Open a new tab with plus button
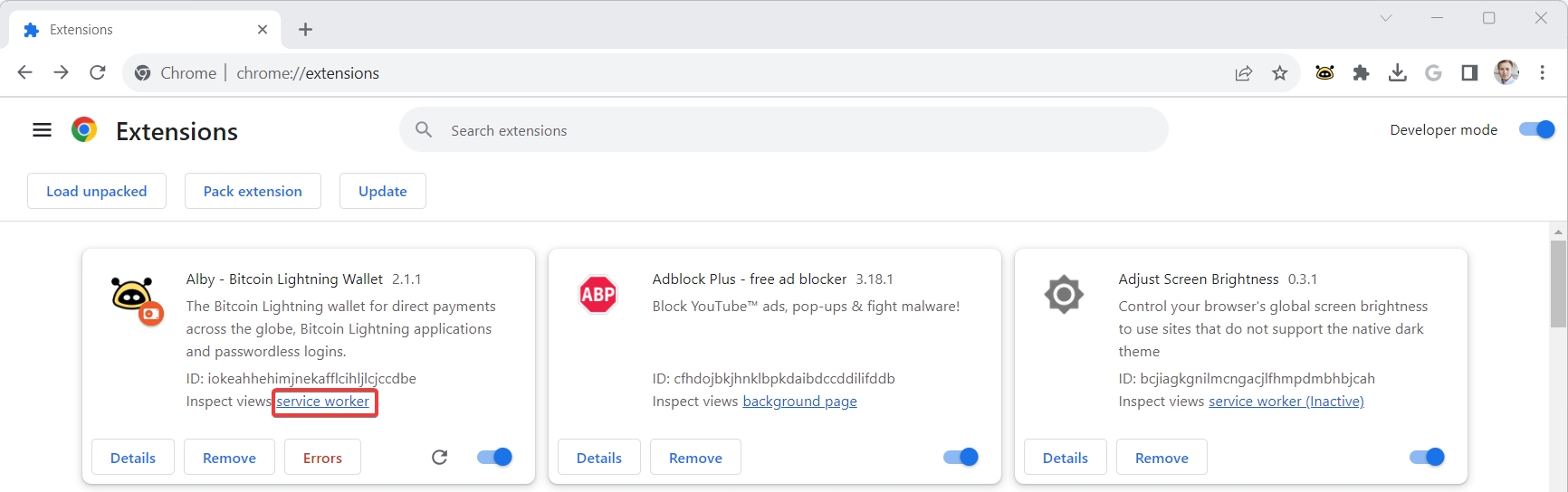The width and height of the screenshot is (1568, 492). pyautogui.click(x=305, y=30)
